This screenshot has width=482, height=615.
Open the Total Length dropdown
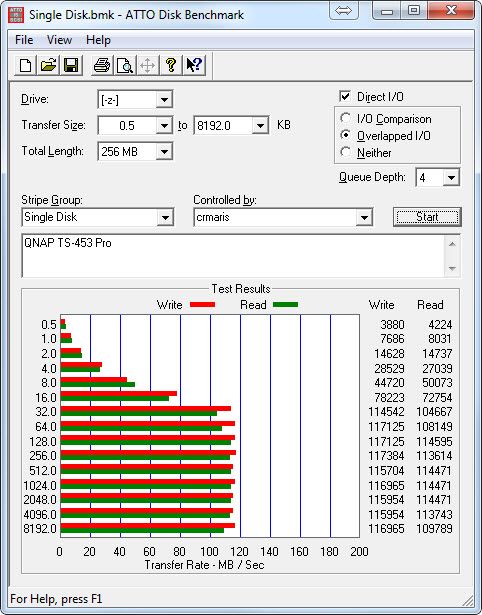tap(164, 152)
